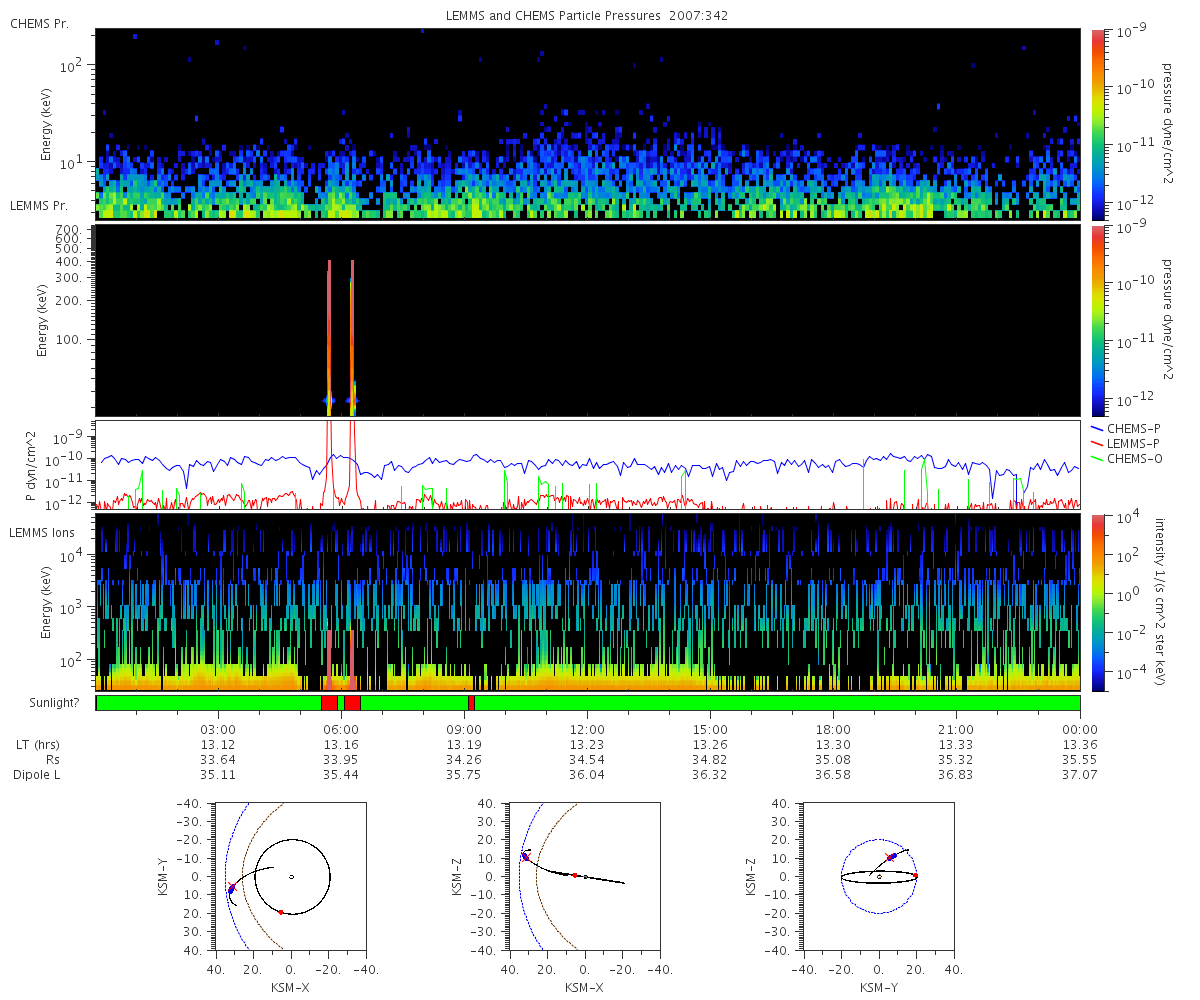Click the 21:00 time tick label
1200x1000 pixels.
click(x=957, y=729)
